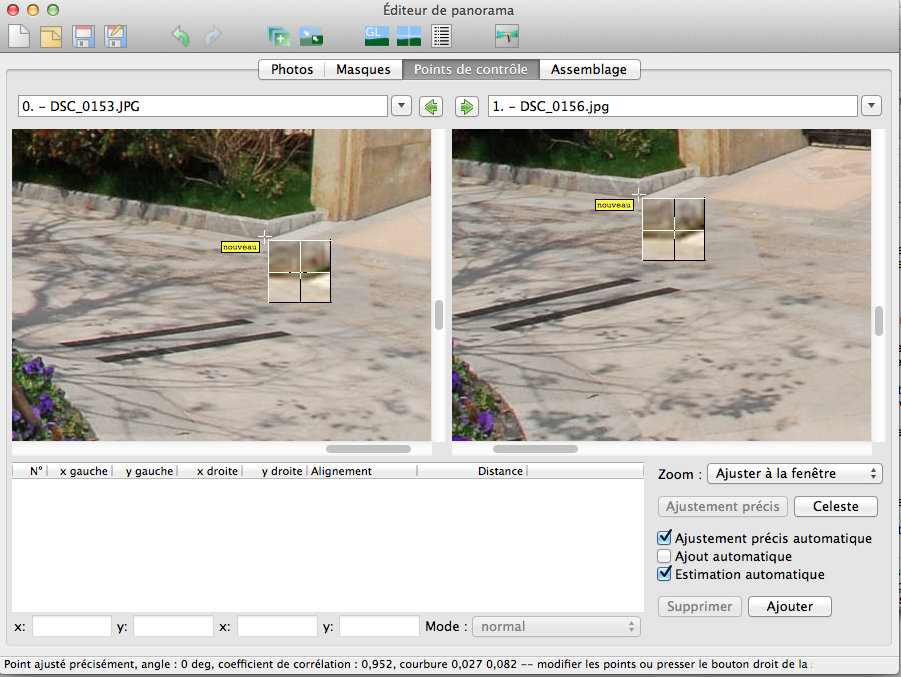Screen dimensions: 901x677
Task: Show next image pair with right green arrow
Action: (x=466, y=106)
